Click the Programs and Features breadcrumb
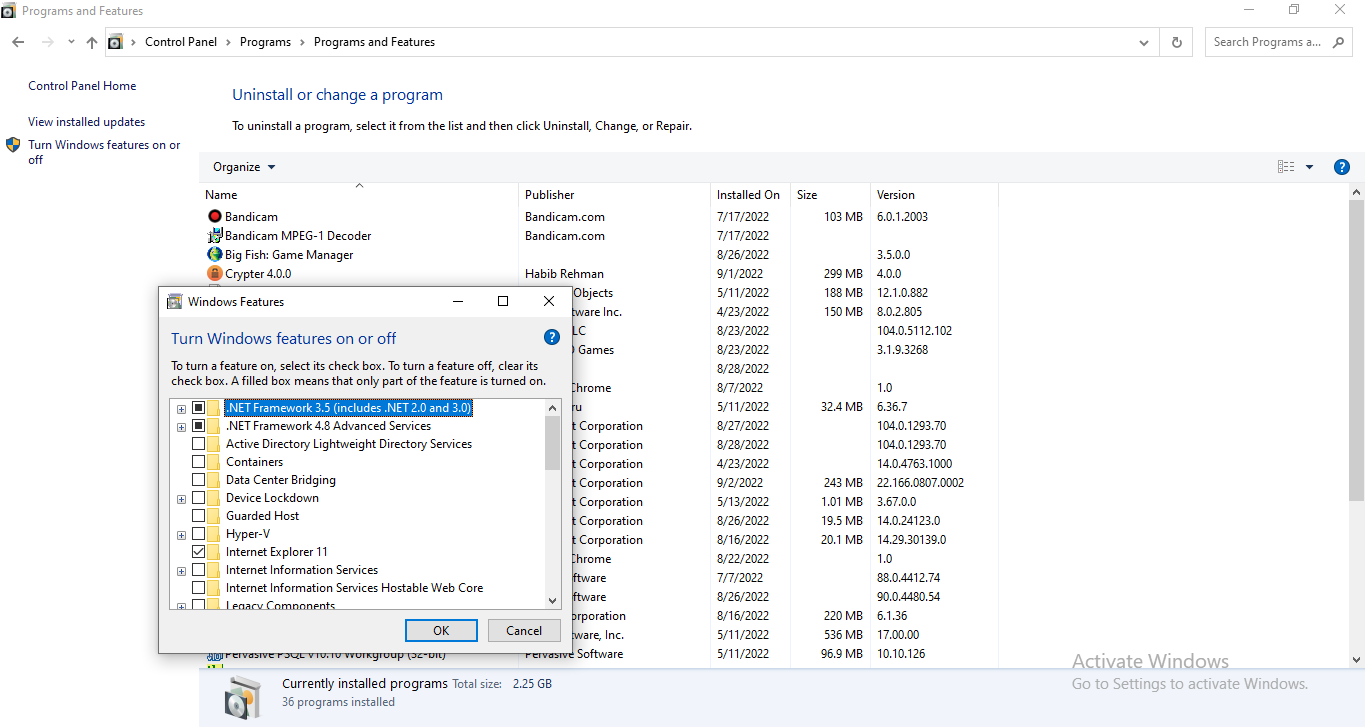 pyautogui.click(x=374, y=42)
